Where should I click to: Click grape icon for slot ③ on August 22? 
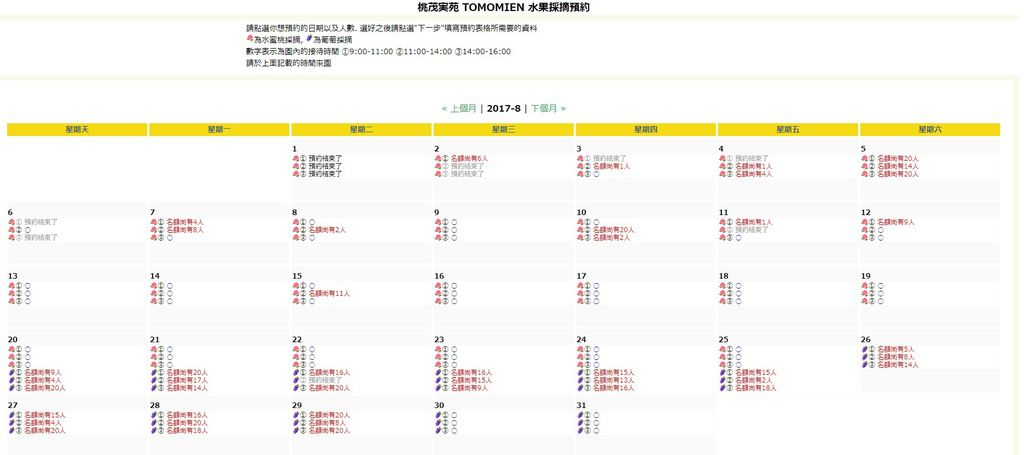pyautogui.click(x=295, y=388)
